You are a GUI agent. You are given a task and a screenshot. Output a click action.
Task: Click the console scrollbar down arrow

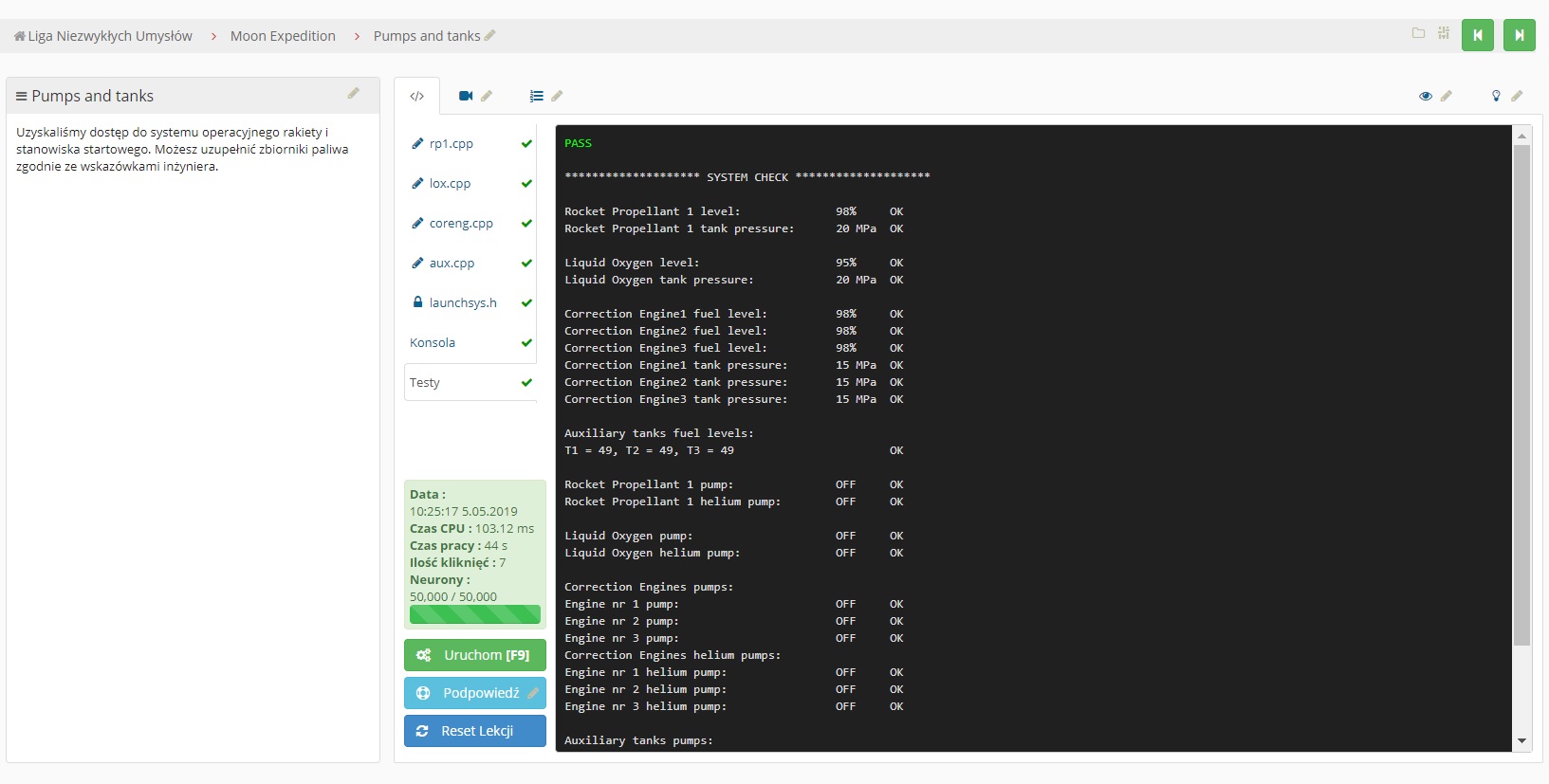1521,741
